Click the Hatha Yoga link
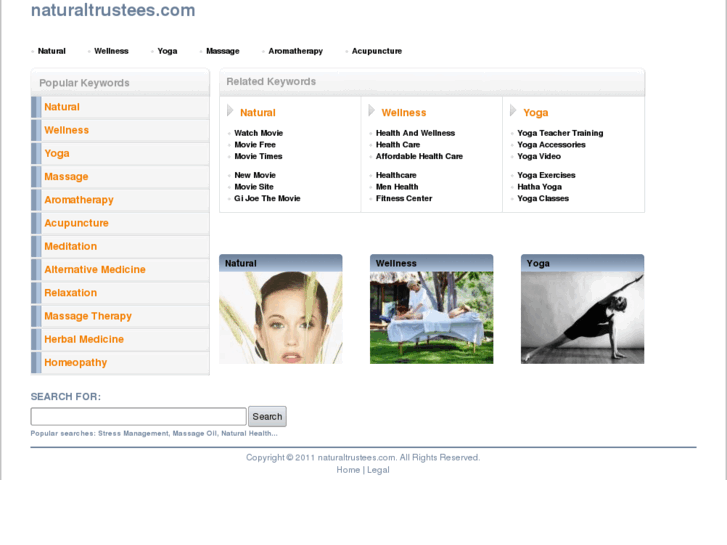The image size is (727, 545). pyautogui.click(x=539, y=187)
